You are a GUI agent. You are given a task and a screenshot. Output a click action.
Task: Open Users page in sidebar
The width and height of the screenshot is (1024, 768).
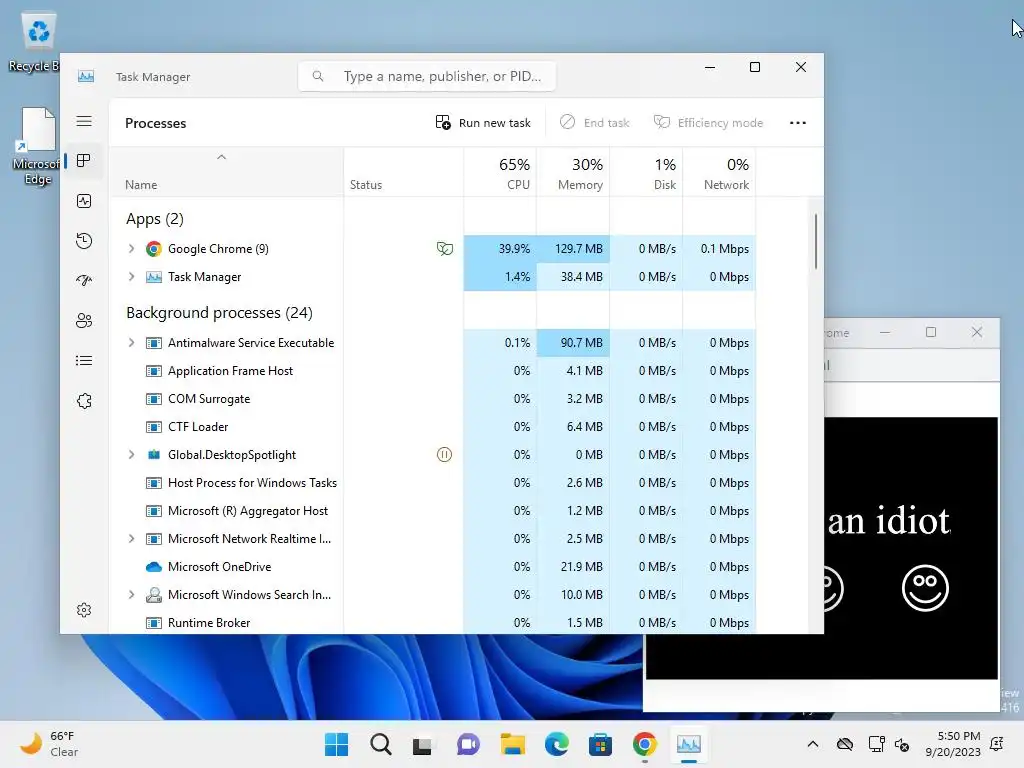click(x=84, y=321)
